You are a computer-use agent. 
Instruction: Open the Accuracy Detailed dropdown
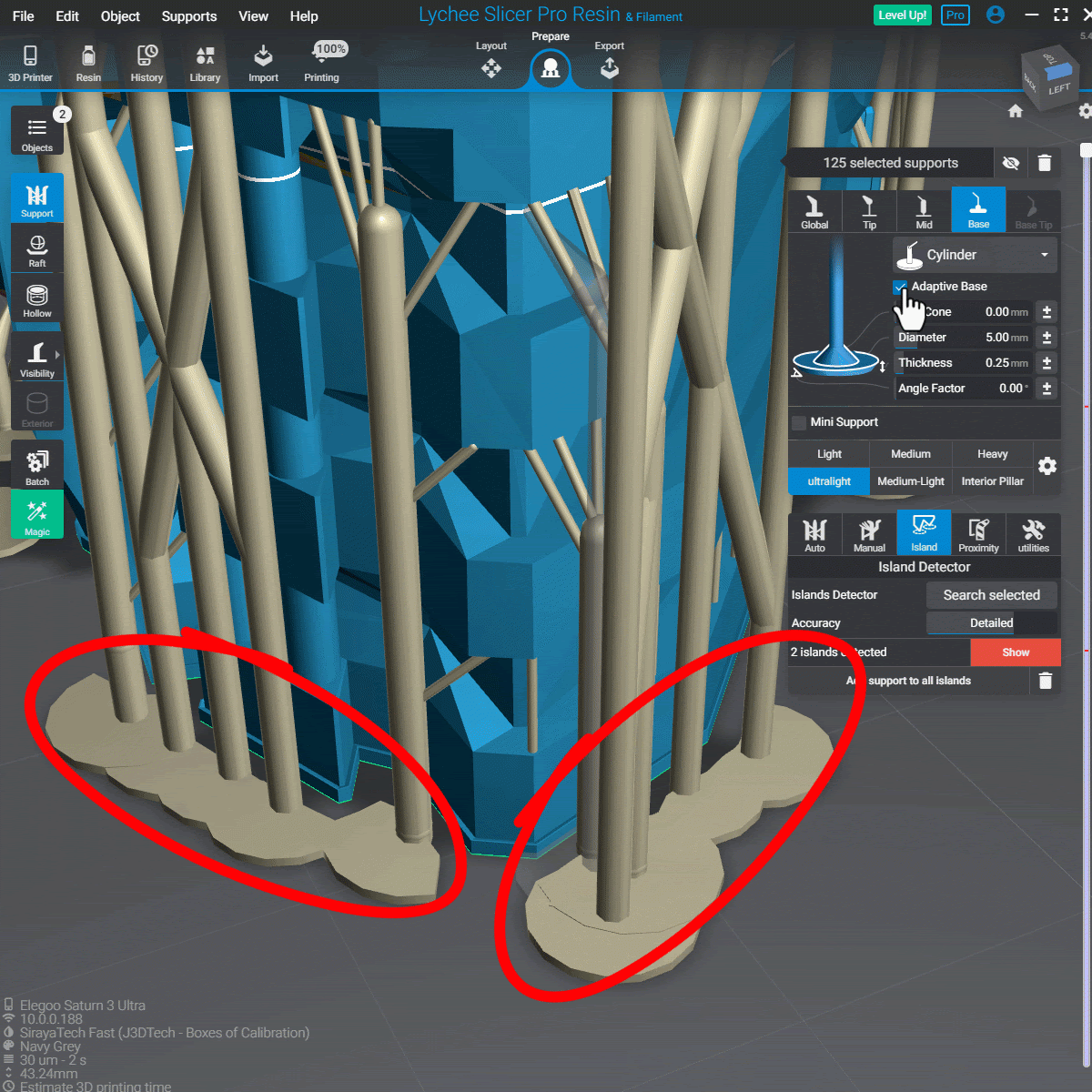[x=991, y=623]
